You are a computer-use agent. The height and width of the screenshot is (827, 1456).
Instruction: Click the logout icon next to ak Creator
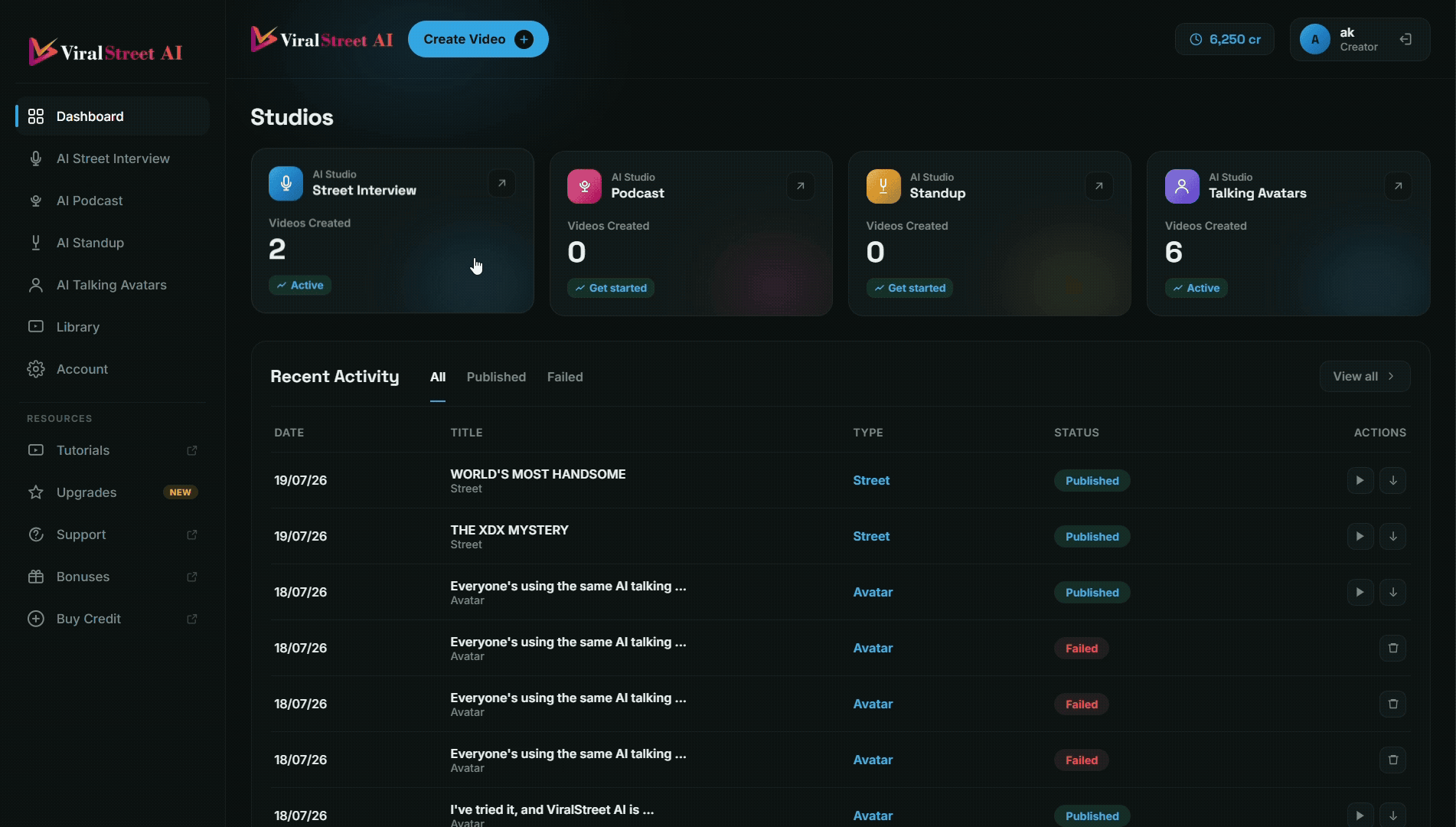[1405, 39]
